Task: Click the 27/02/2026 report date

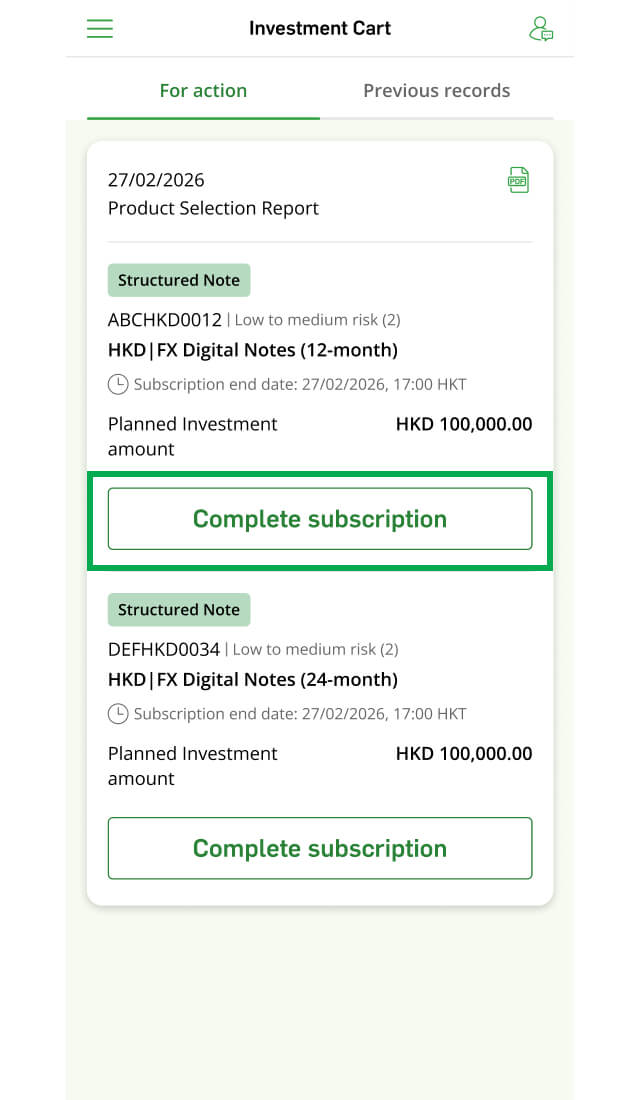Action: pos(156,180)
